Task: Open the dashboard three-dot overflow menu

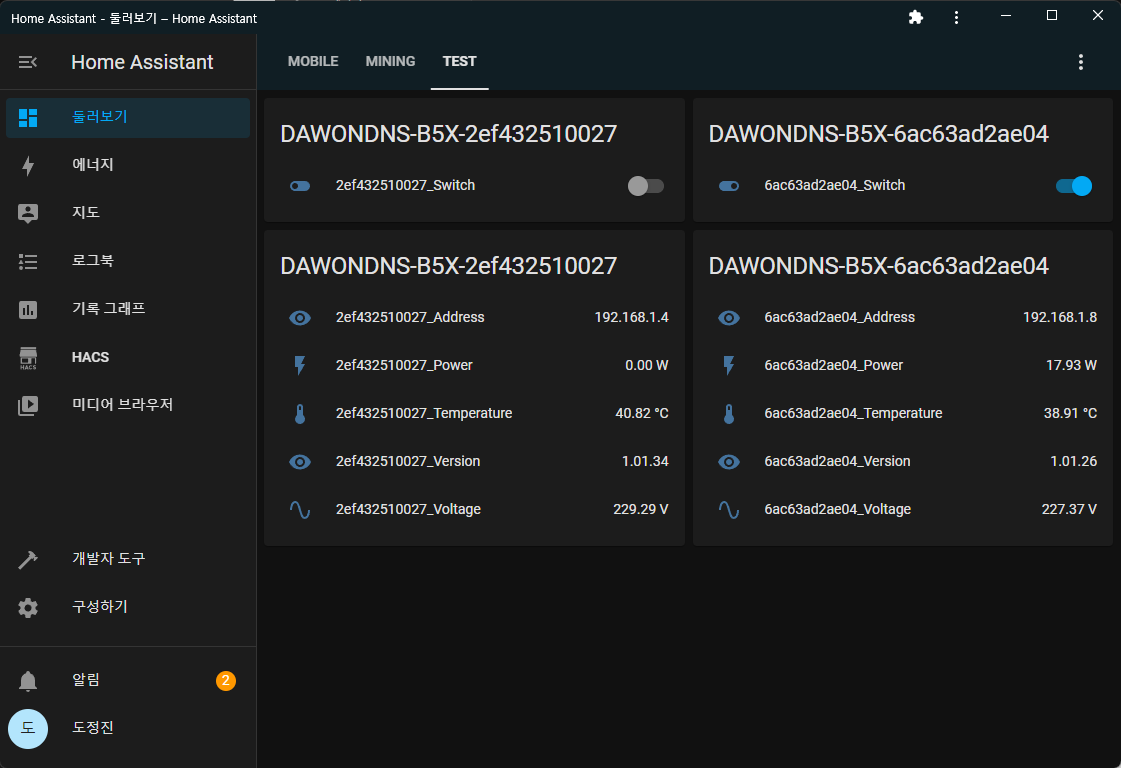Action: pos(1080,62)
